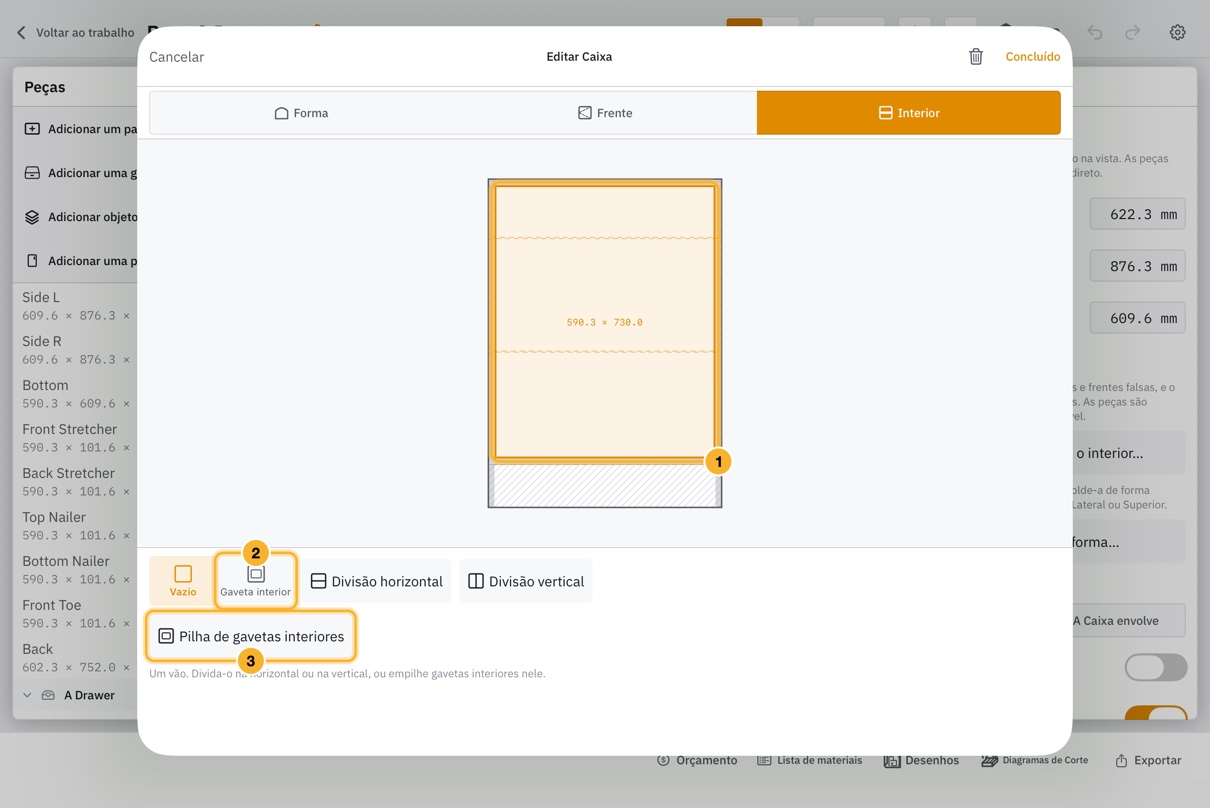Toggle the gray off switch in the right panel
Image resolution: width=1210 pixels, height=808 pixels.
(x=1156, y=667)
